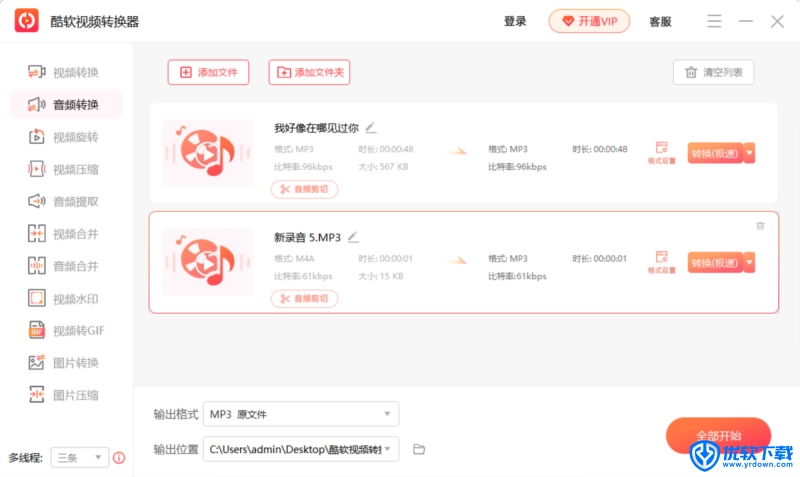Viewport: 800px width, 477px height.
Task: Expand convert mode arrow for 新录音 5.MP3
Action: click(749, 263)
